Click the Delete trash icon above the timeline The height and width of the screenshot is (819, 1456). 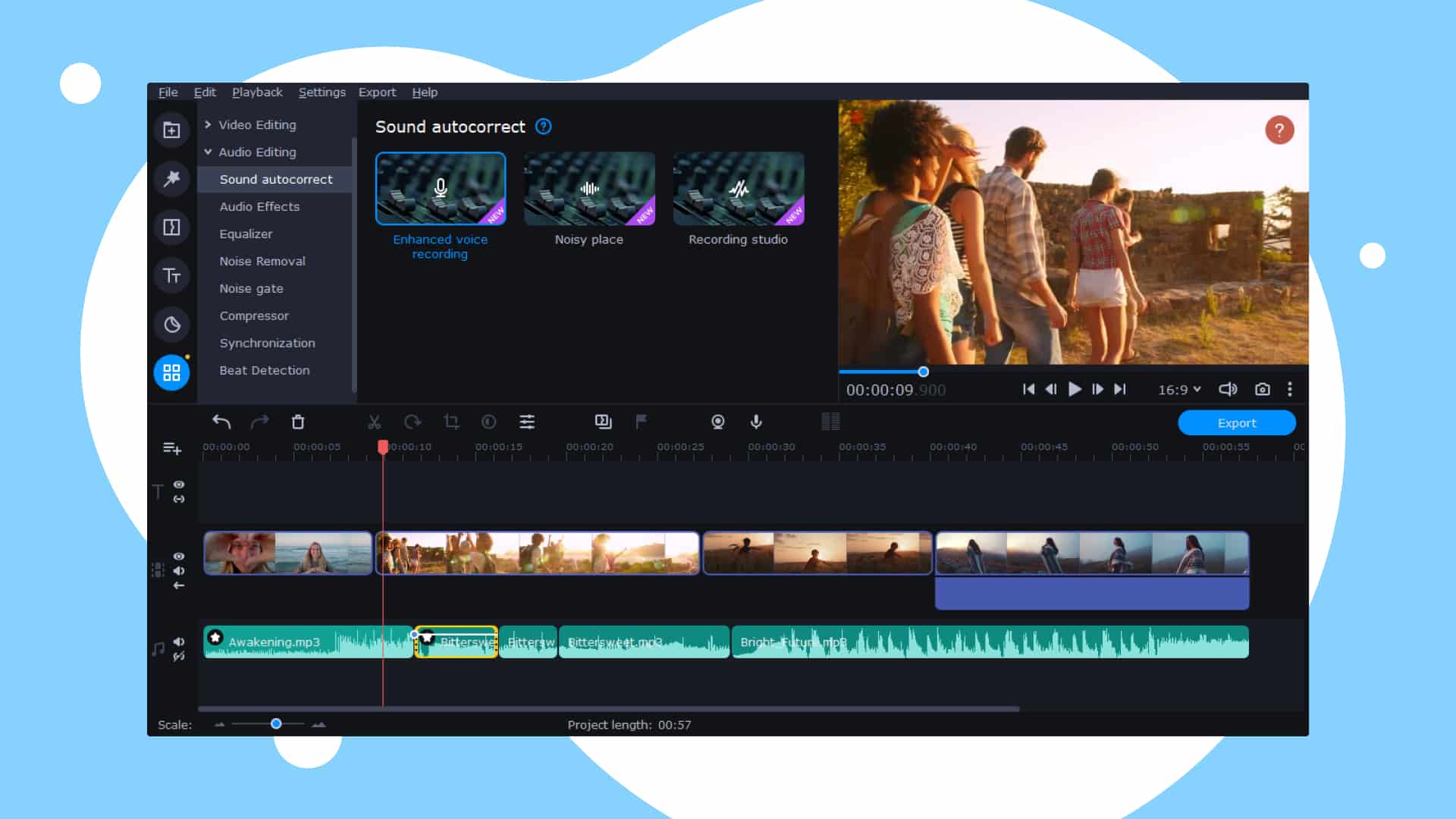298,422
